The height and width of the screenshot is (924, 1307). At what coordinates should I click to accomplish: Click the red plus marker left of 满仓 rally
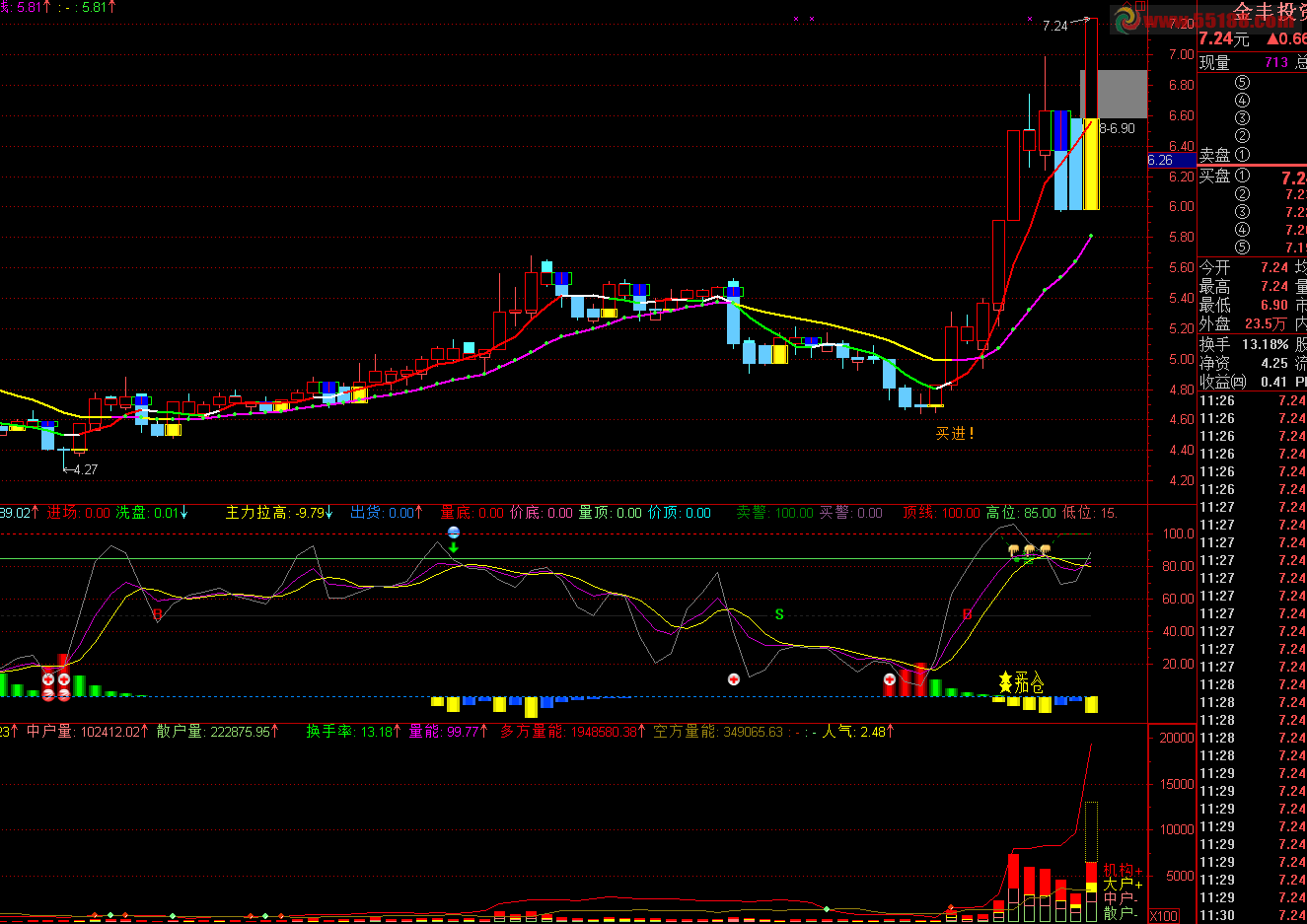pos(889,679)
